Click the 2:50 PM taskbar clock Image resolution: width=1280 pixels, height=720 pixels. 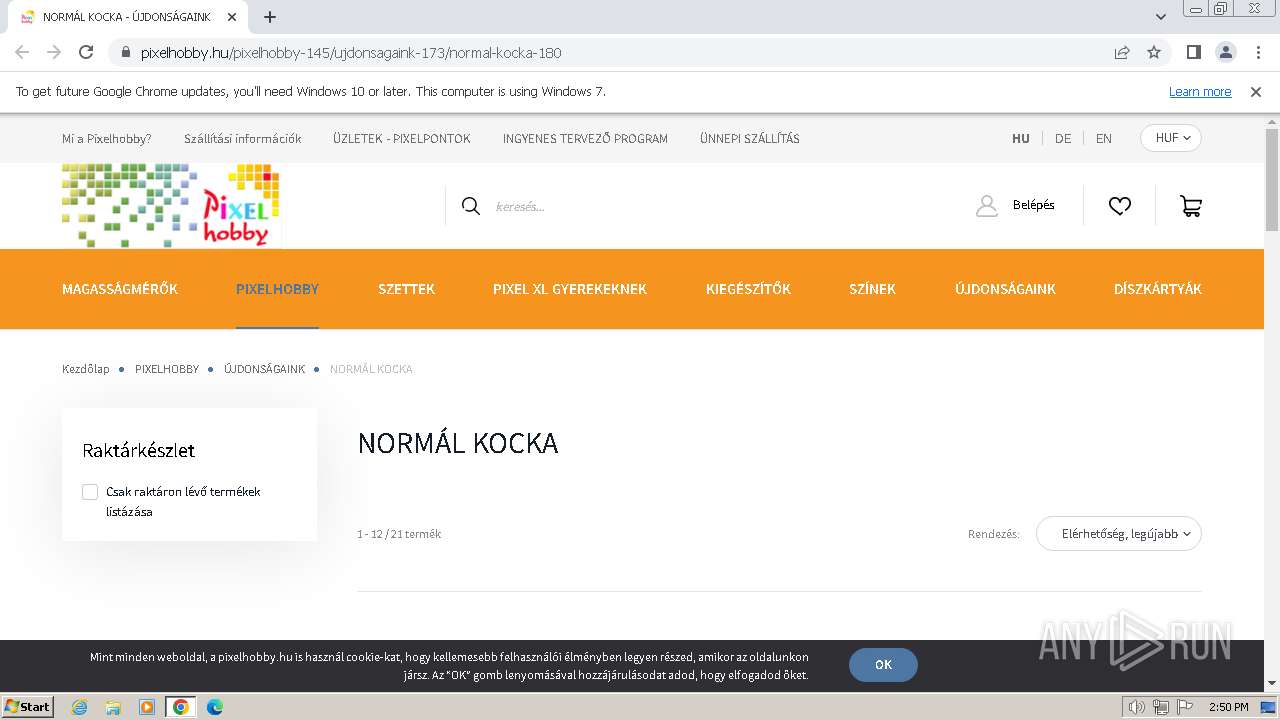(1228, 707)
